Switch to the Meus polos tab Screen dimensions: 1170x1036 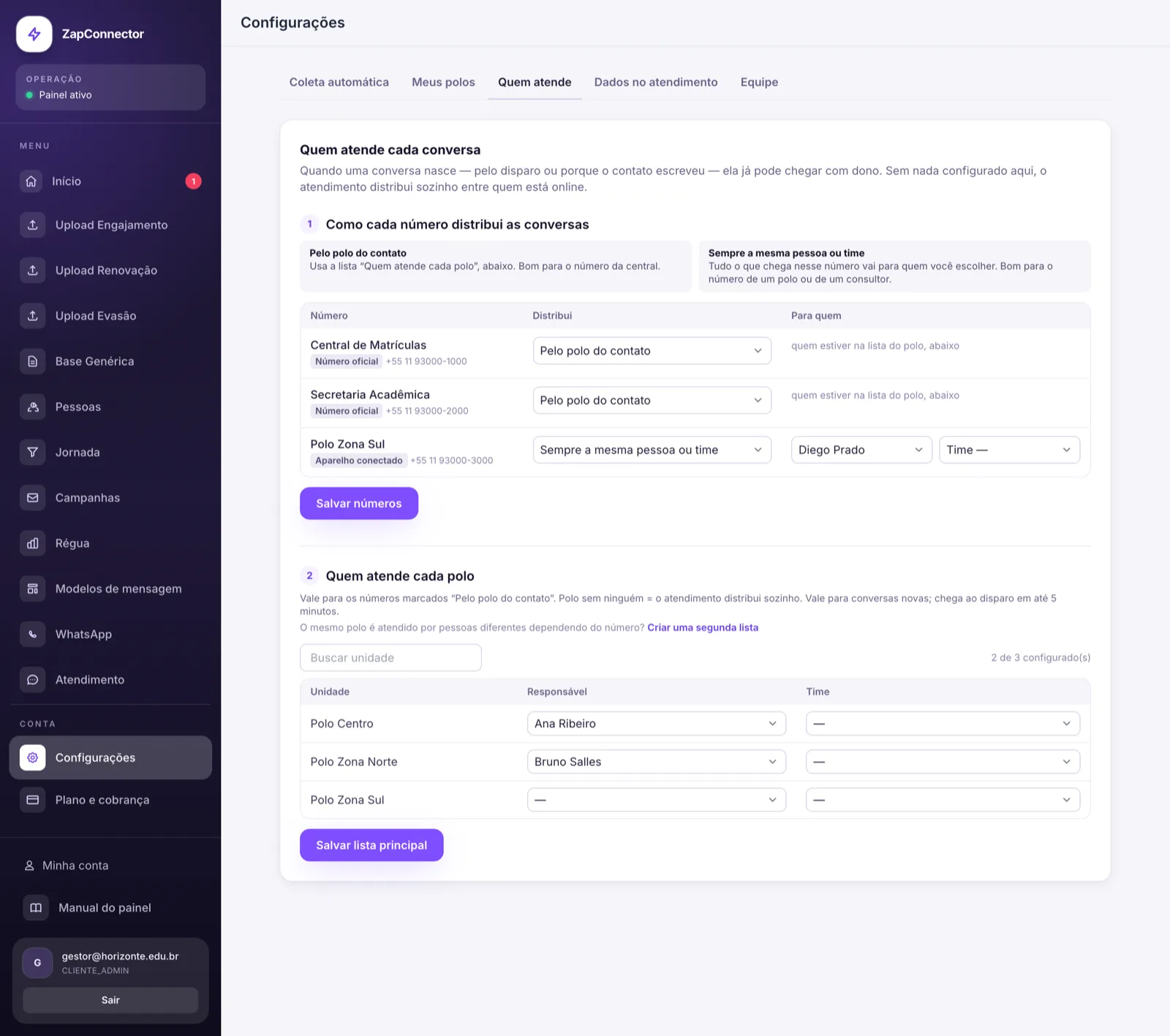(443, 82)
